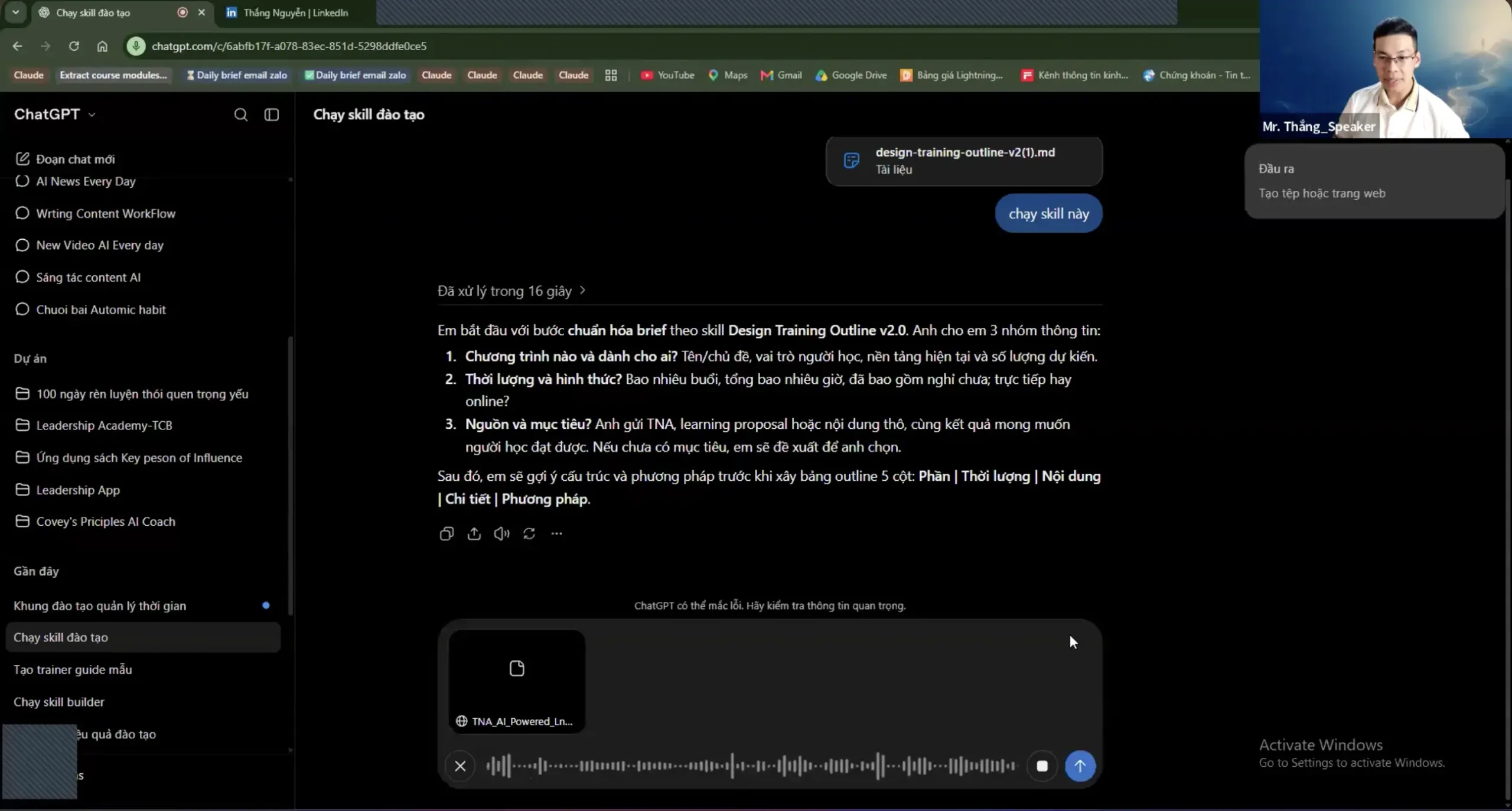Share the response via share icon
1512x811 pixels.
(474, 533)
